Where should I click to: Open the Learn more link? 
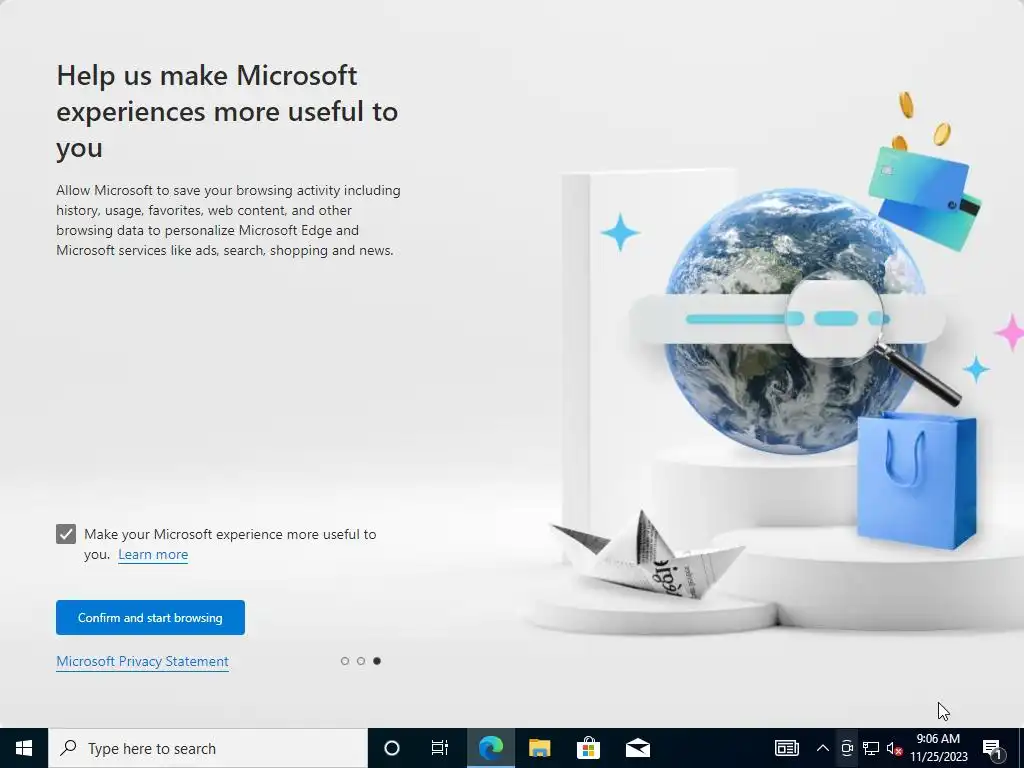coord(153,554)
